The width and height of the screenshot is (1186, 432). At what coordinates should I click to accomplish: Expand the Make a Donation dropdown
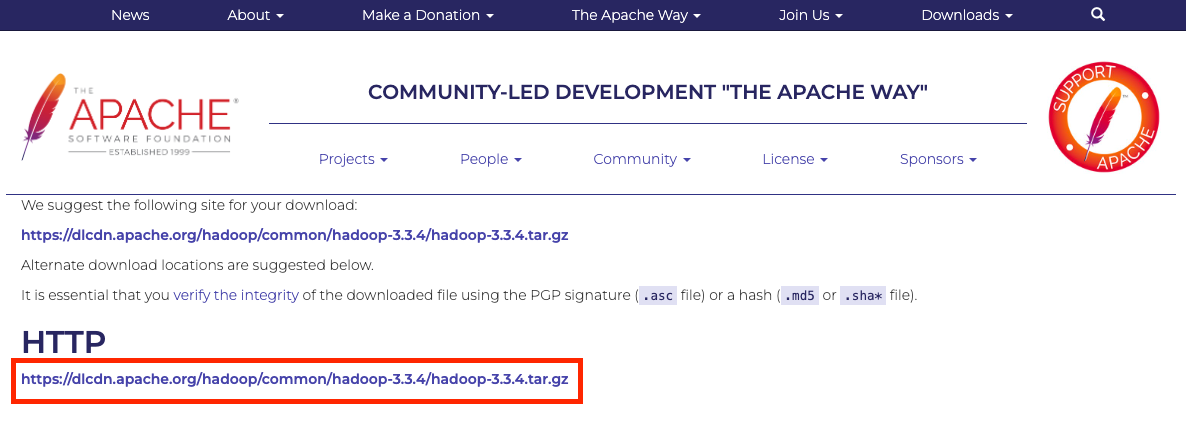[x=428, y=15]
